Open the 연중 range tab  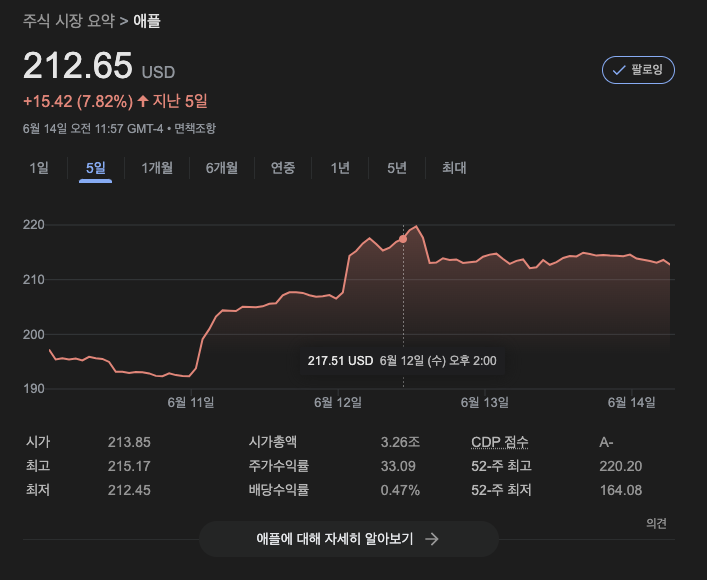[x=283, y=168]
